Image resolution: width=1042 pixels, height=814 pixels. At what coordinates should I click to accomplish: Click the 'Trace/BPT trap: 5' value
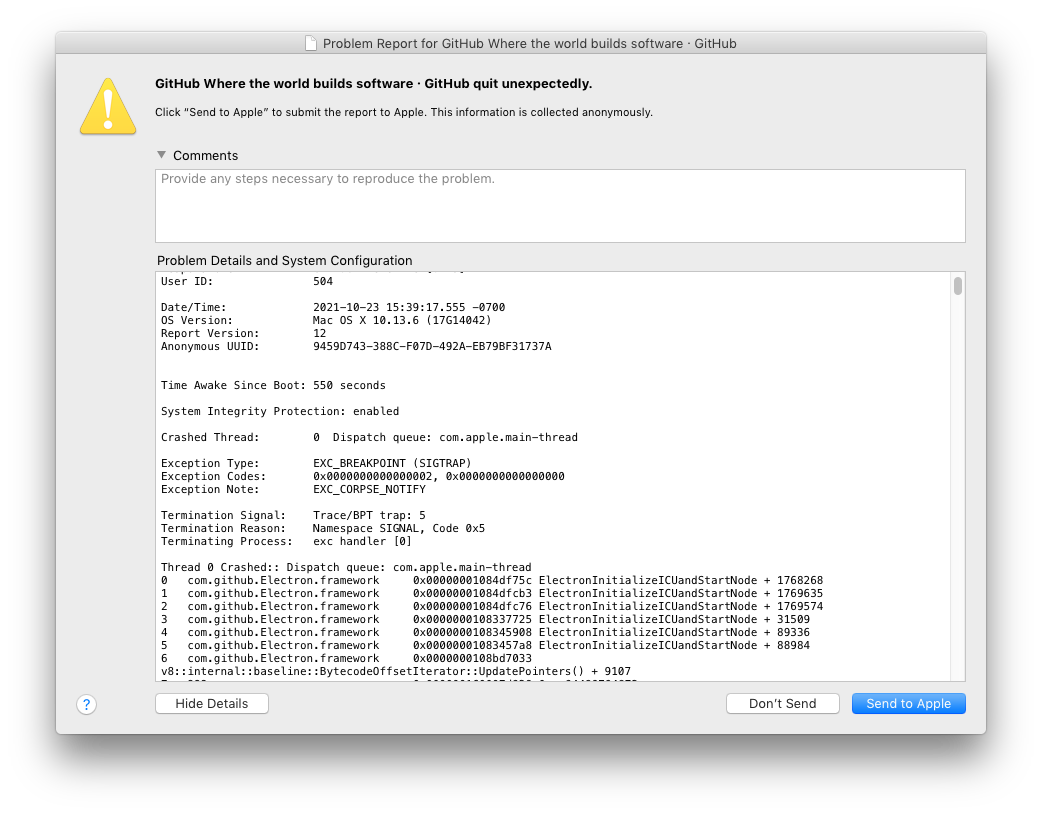369,515
